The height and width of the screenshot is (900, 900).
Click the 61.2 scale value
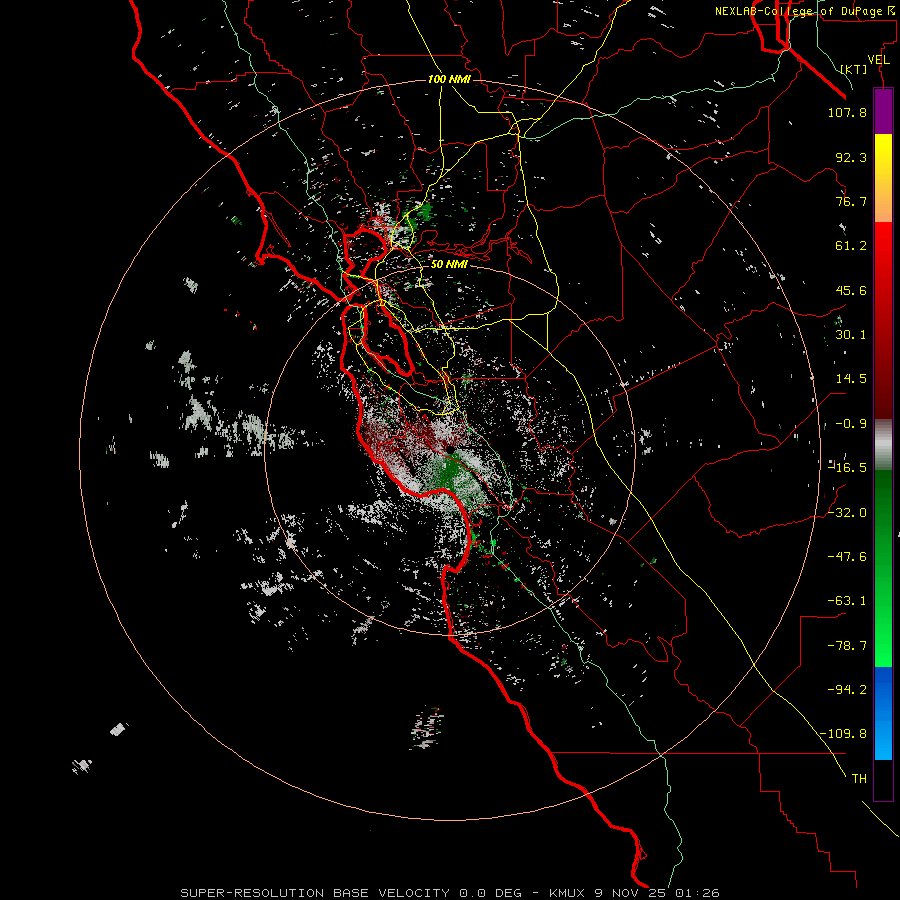coord(851,246)
